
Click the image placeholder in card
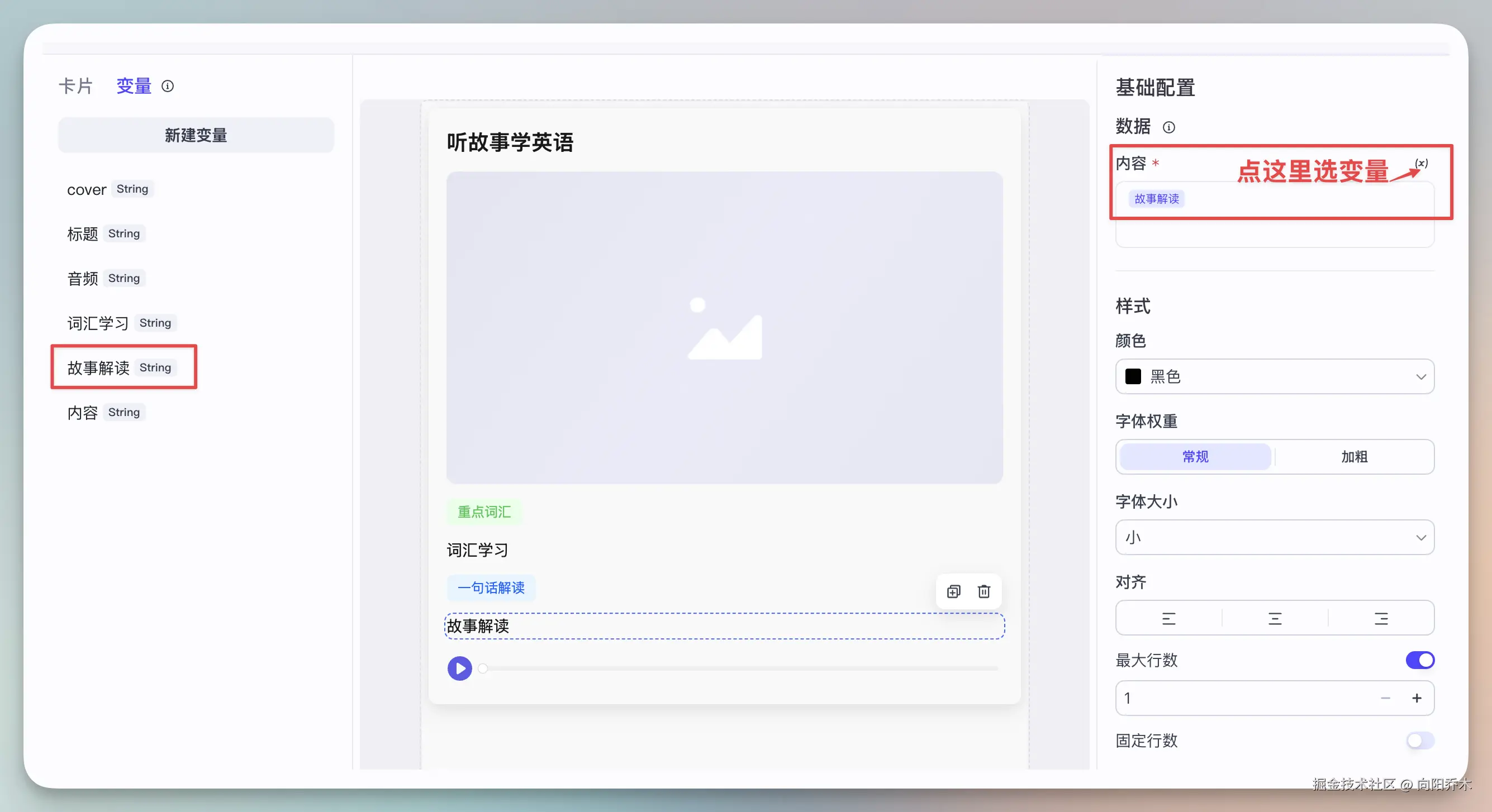click(x=724, y=327)
